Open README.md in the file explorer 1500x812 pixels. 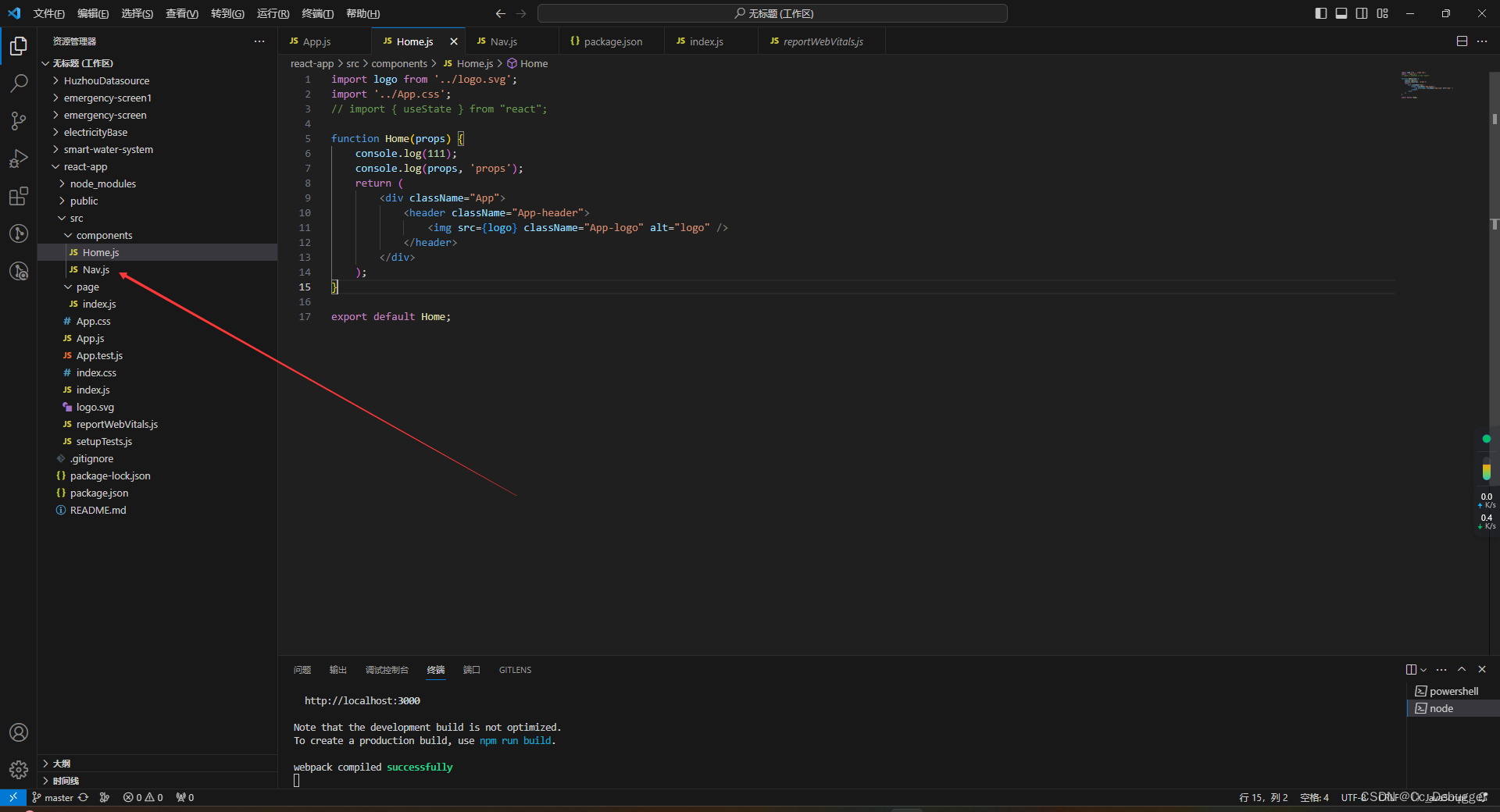tap(158, 510)
